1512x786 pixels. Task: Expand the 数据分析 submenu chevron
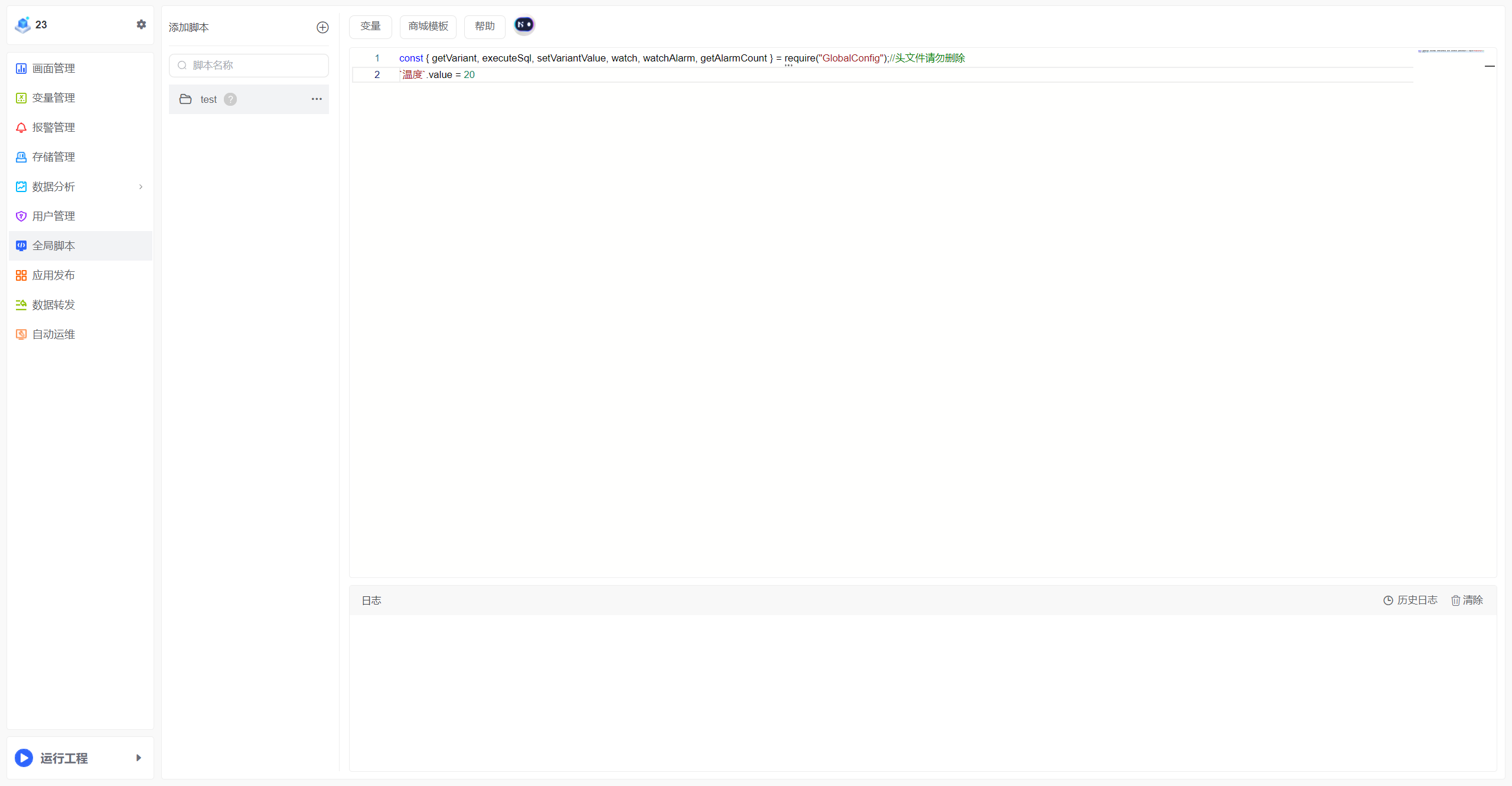click(141, 187)
